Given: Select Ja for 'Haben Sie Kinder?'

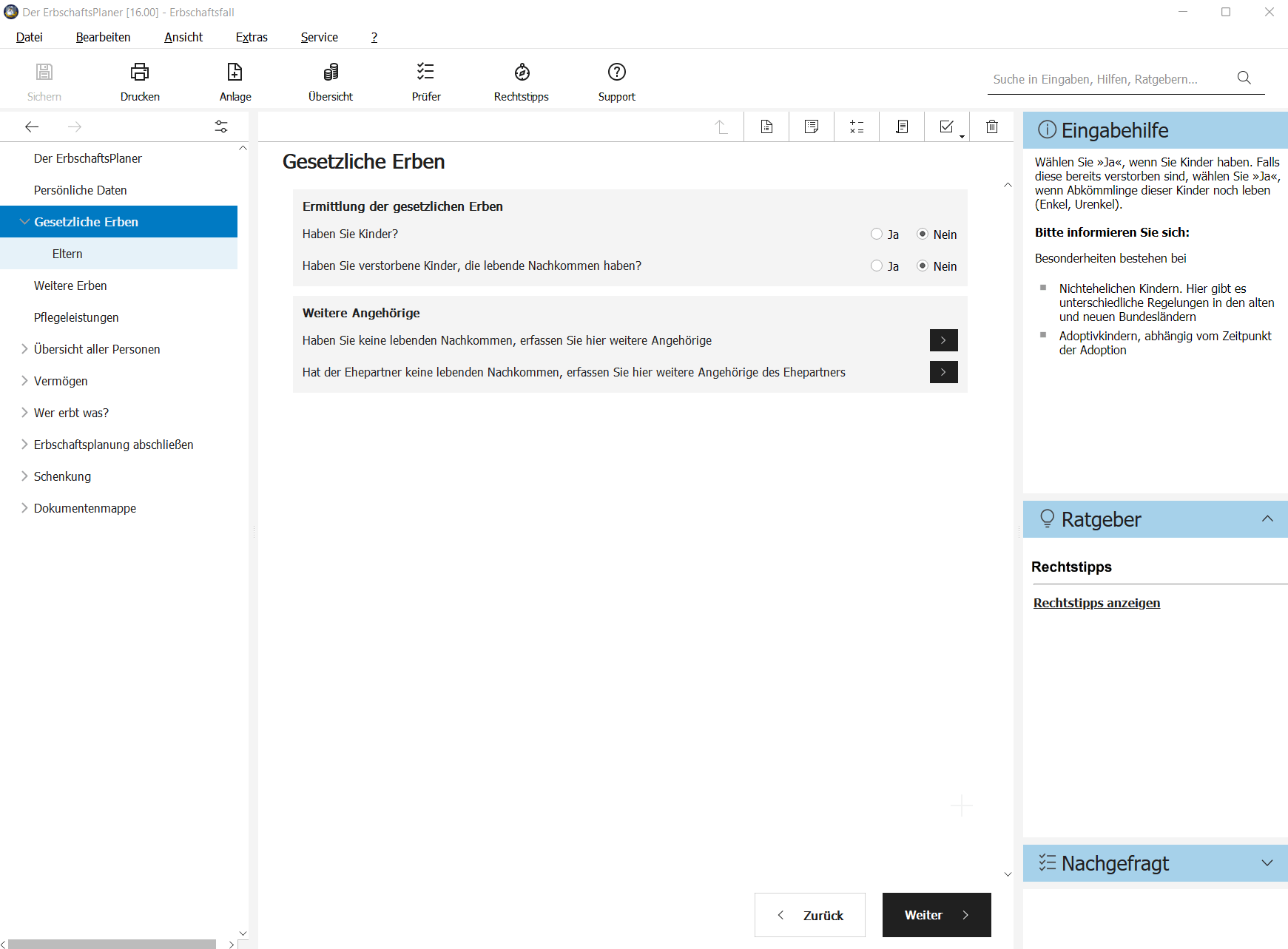Looking at the screenshot, I should [877, 234].
